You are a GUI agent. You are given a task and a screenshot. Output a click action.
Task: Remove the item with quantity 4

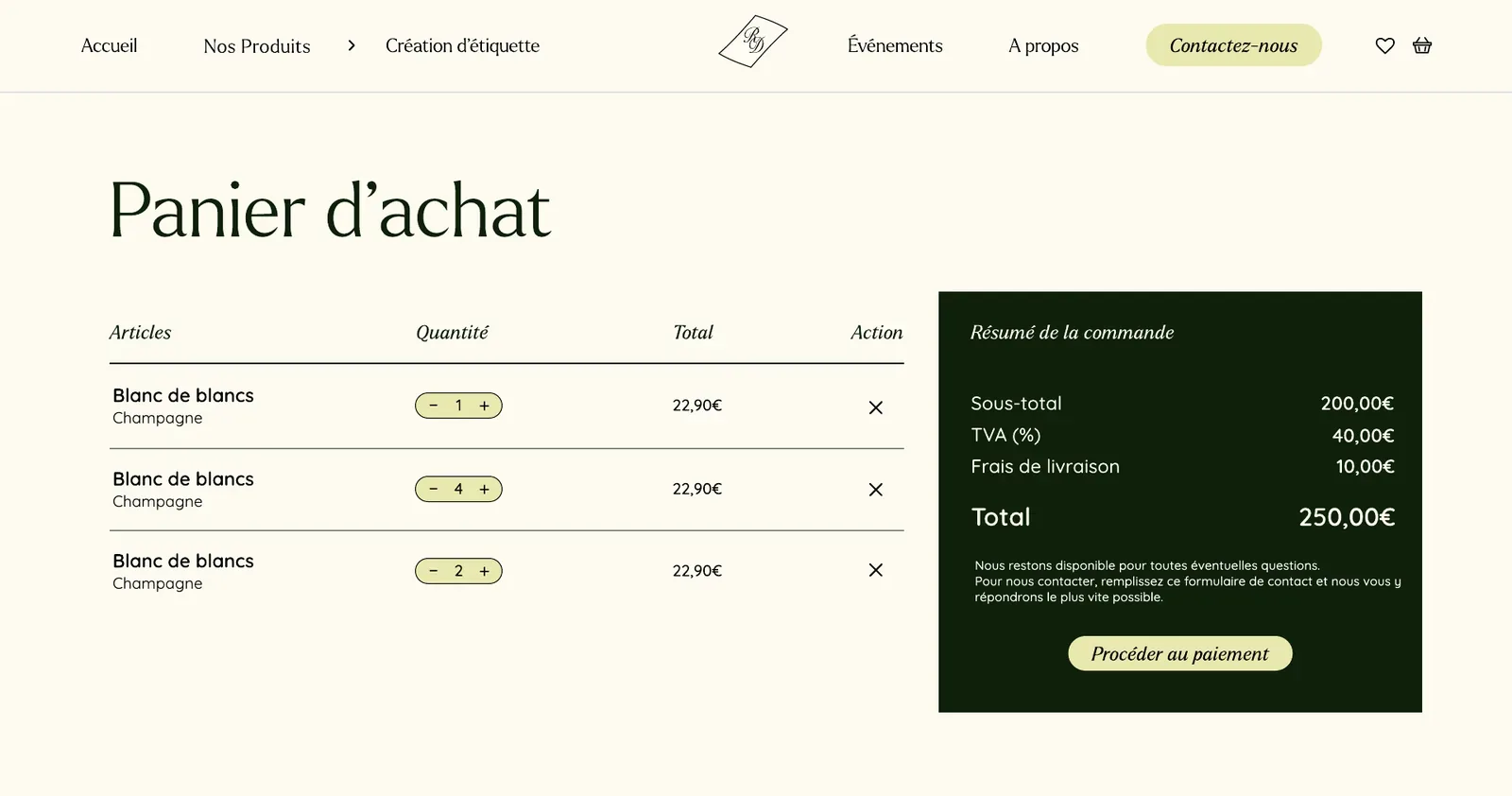pyautogui.click(x=876, y=490)
